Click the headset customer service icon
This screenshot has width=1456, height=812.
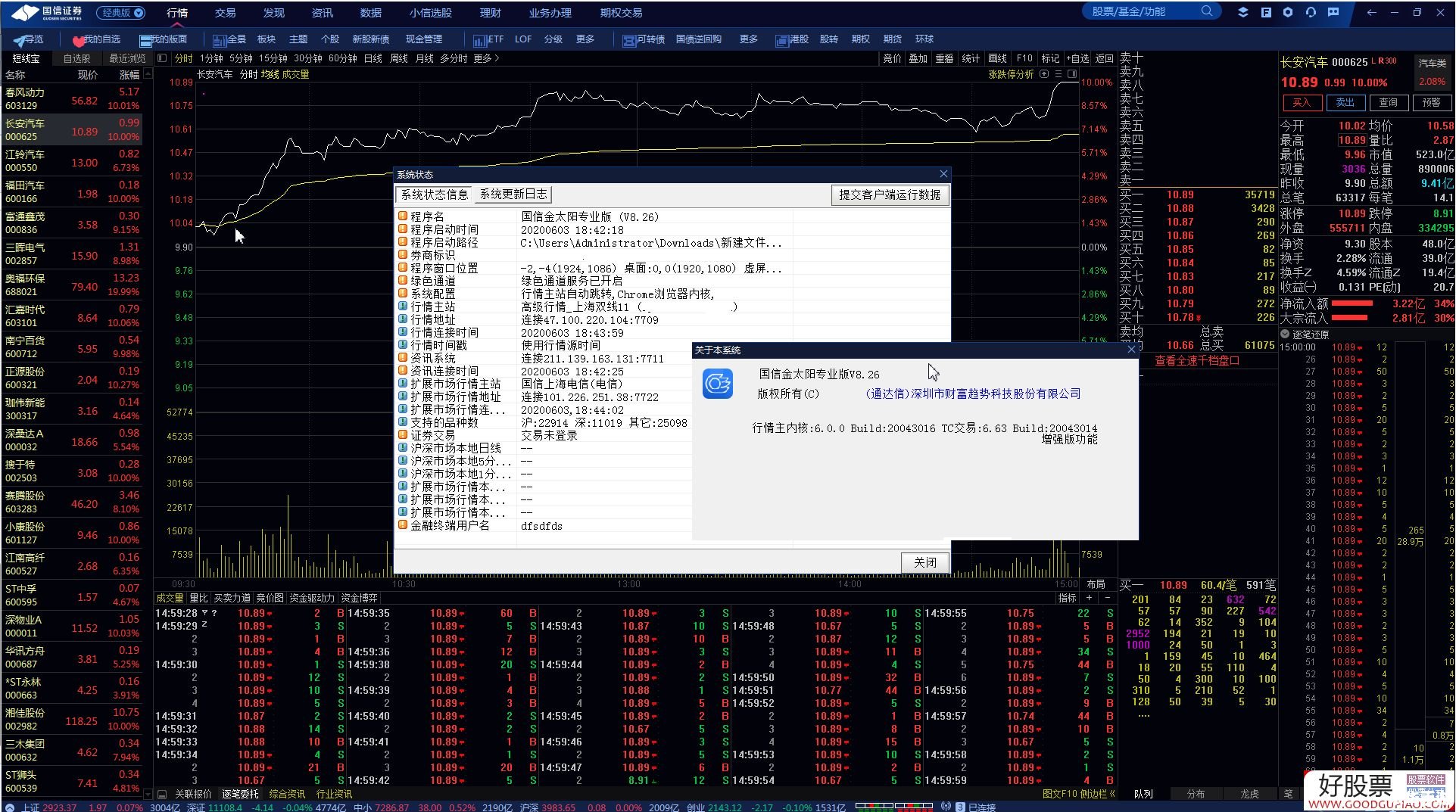tap(1311, 12)
